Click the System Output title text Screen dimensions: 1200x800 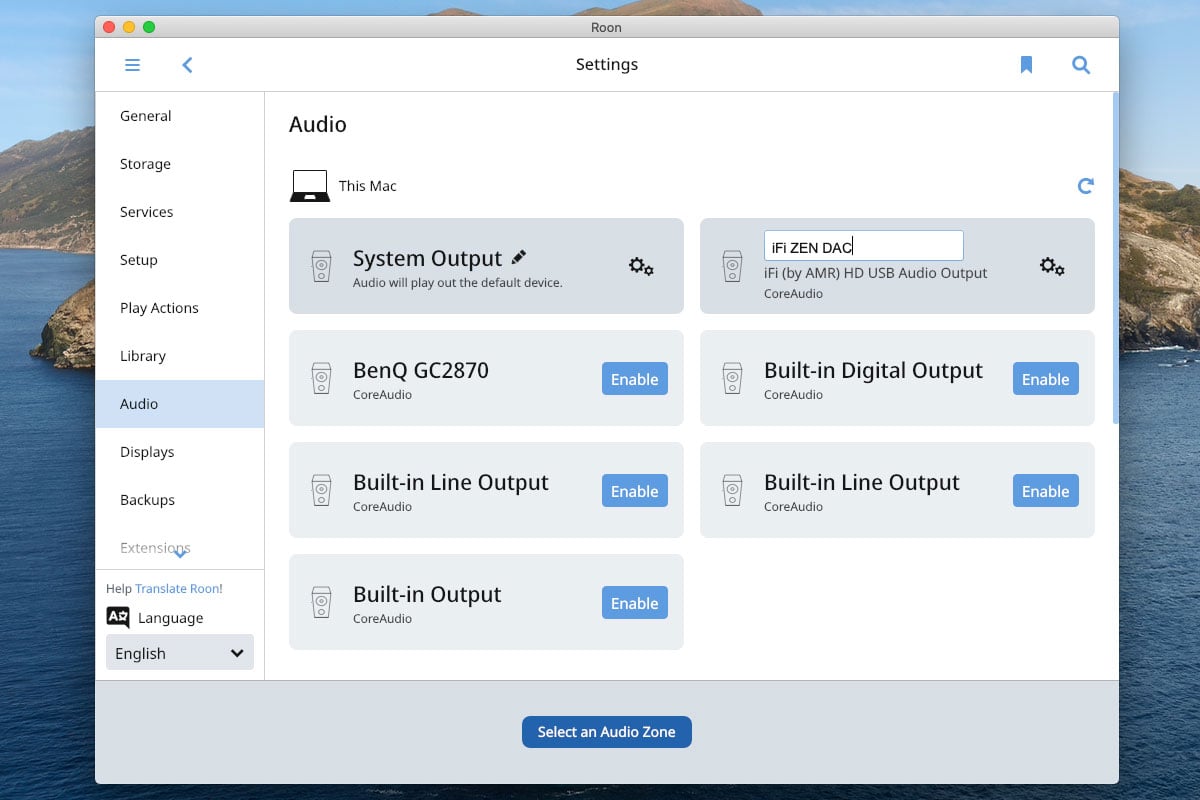tap(427, 258)
